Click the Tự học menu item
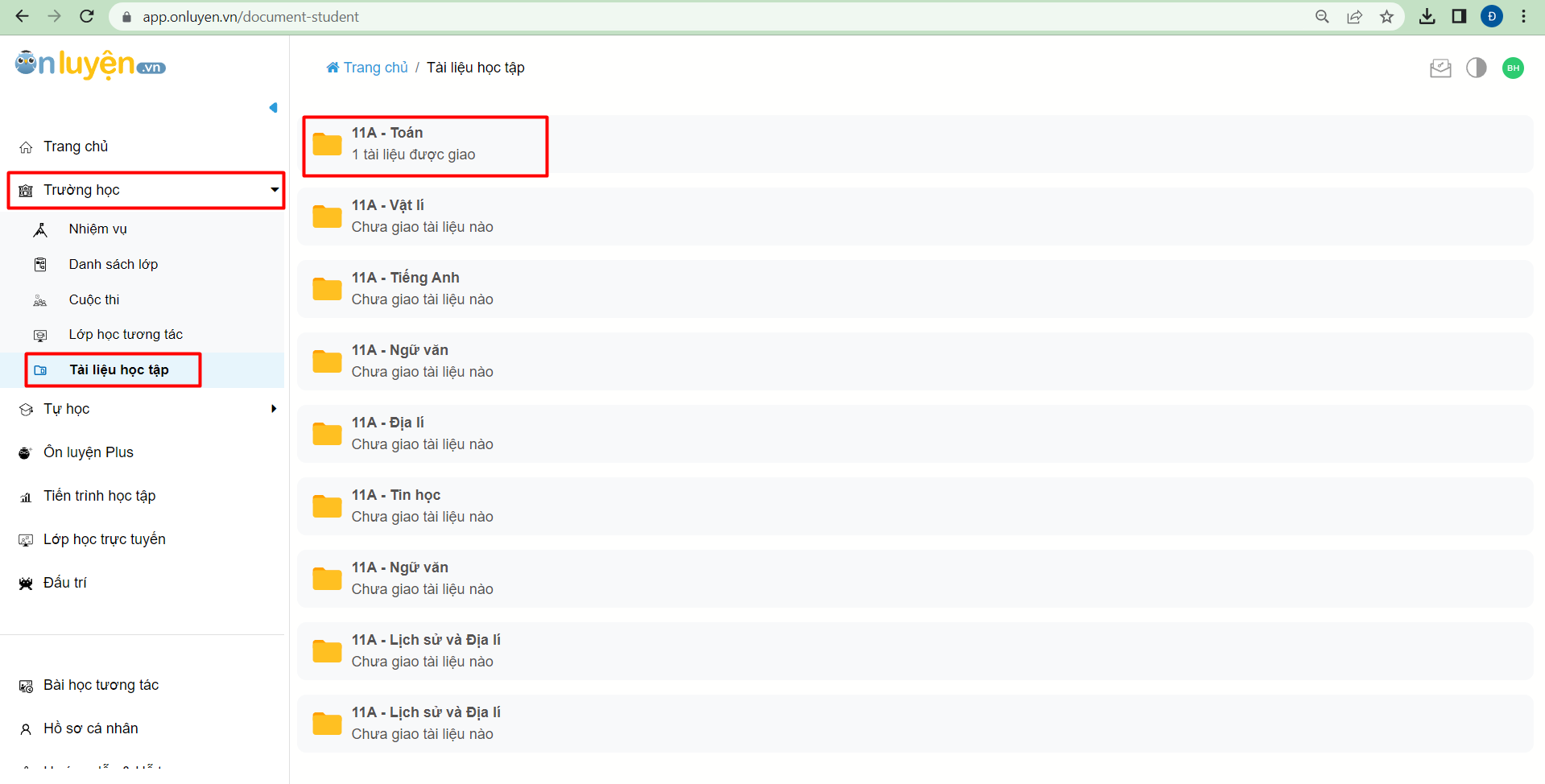 [67, 409]
